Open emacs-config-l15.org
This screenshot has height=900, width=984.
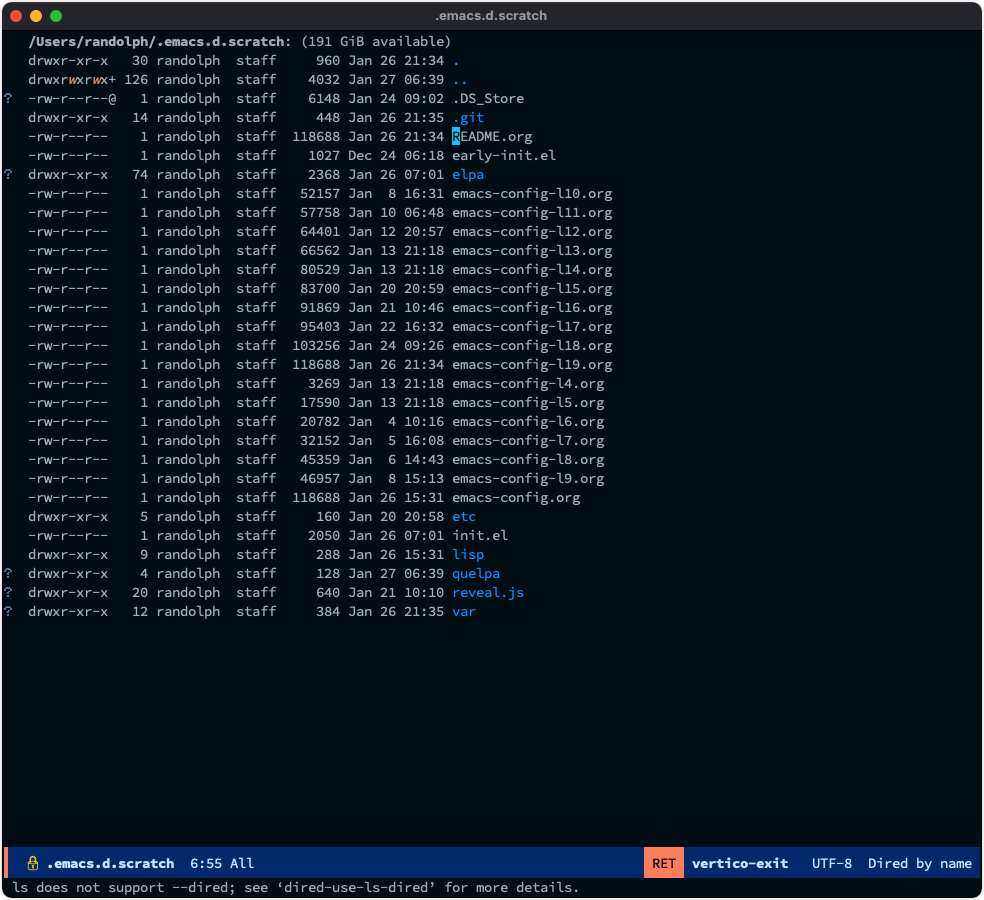click(x=532, y=289)
